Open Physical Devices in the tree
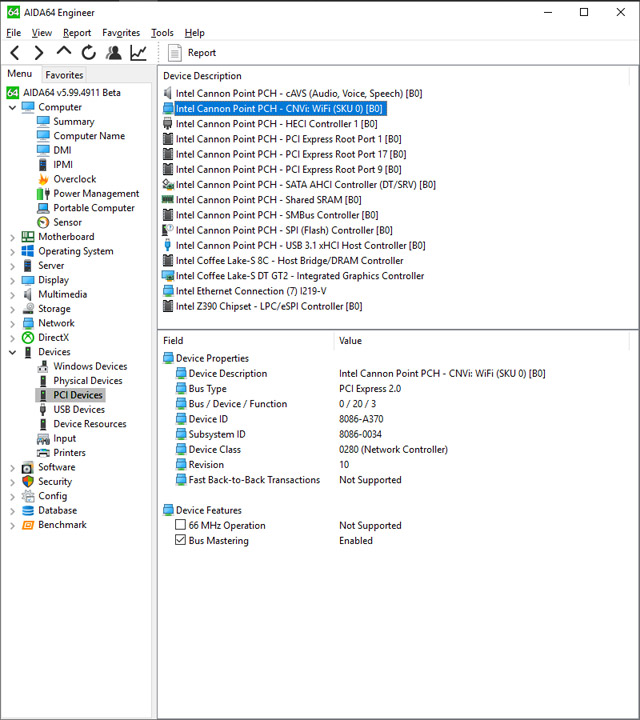 pos(88,381)
